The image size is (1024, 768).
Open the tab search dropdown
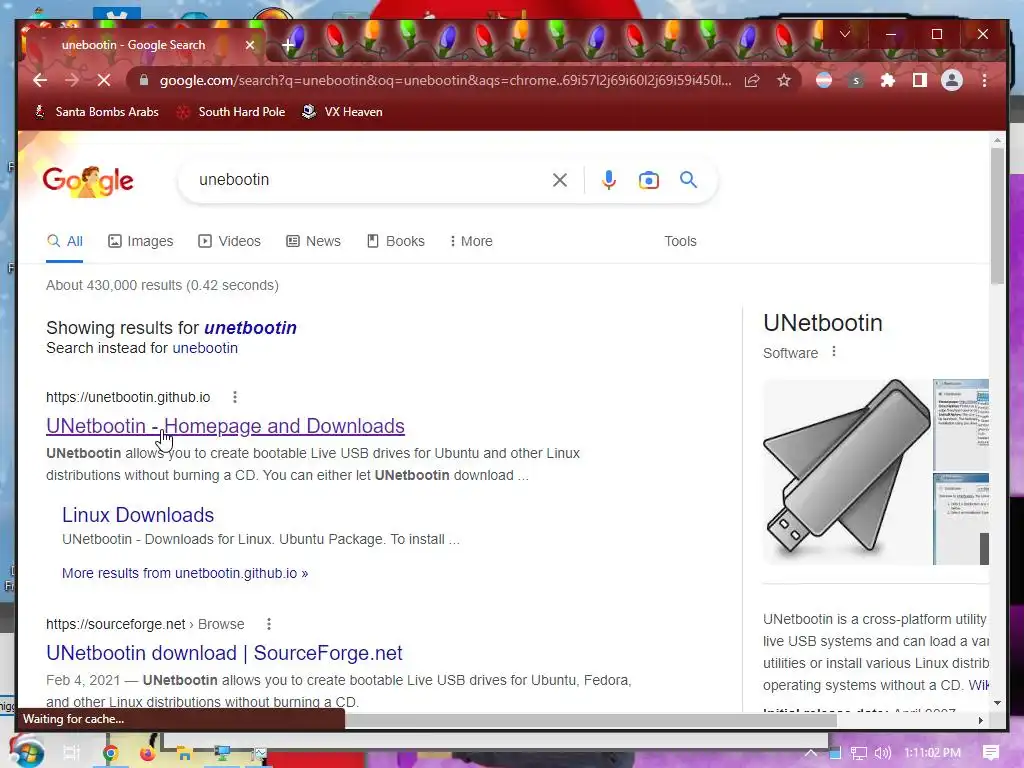pyautogui.click(x=844, y=34)
